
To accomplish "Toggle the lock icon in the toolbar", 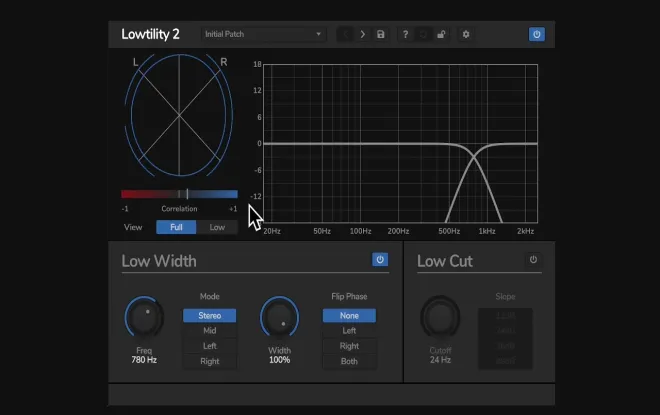I will [441, 35].
